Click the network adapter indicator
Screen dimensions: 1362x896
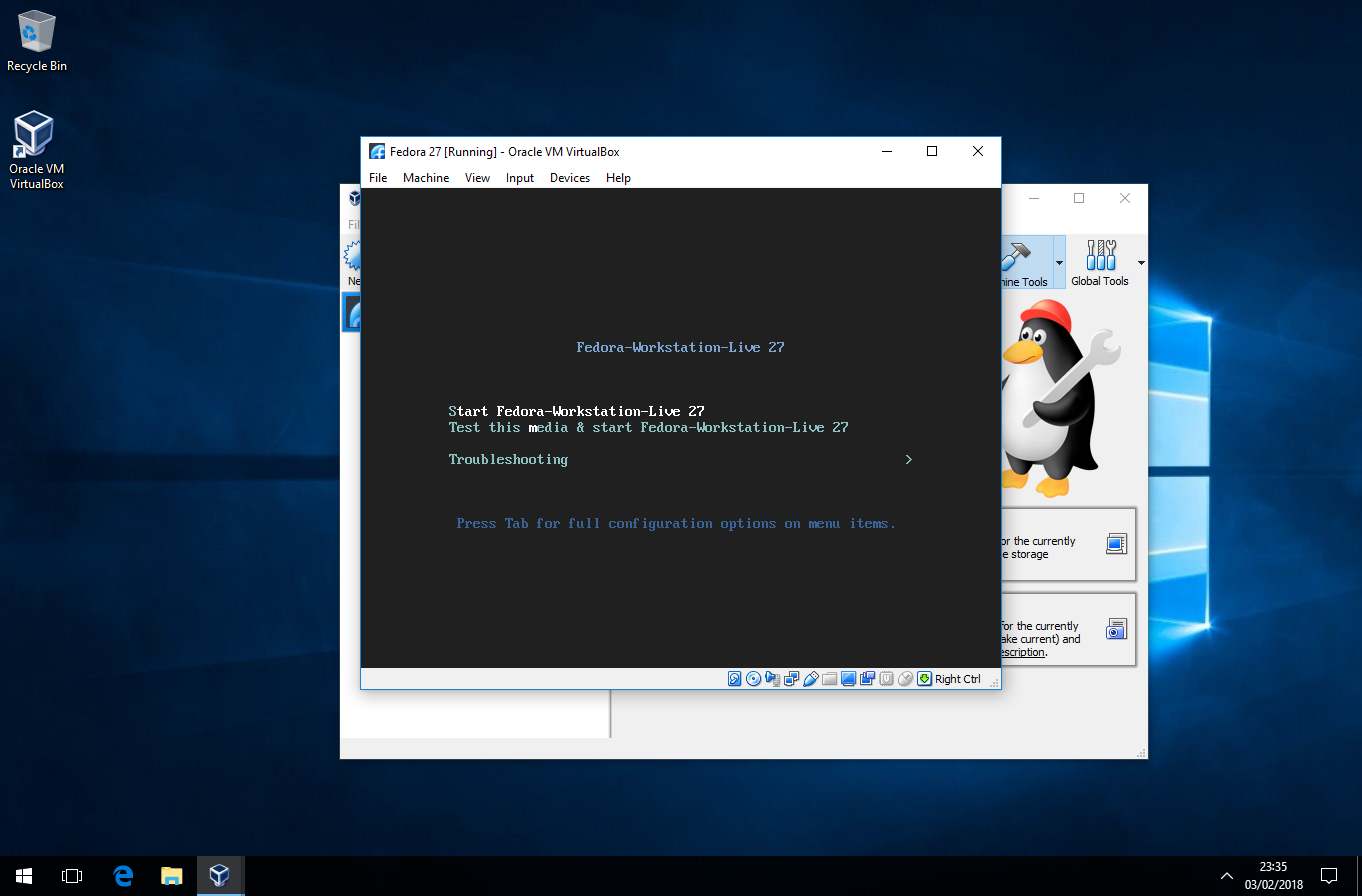[791, 679]
